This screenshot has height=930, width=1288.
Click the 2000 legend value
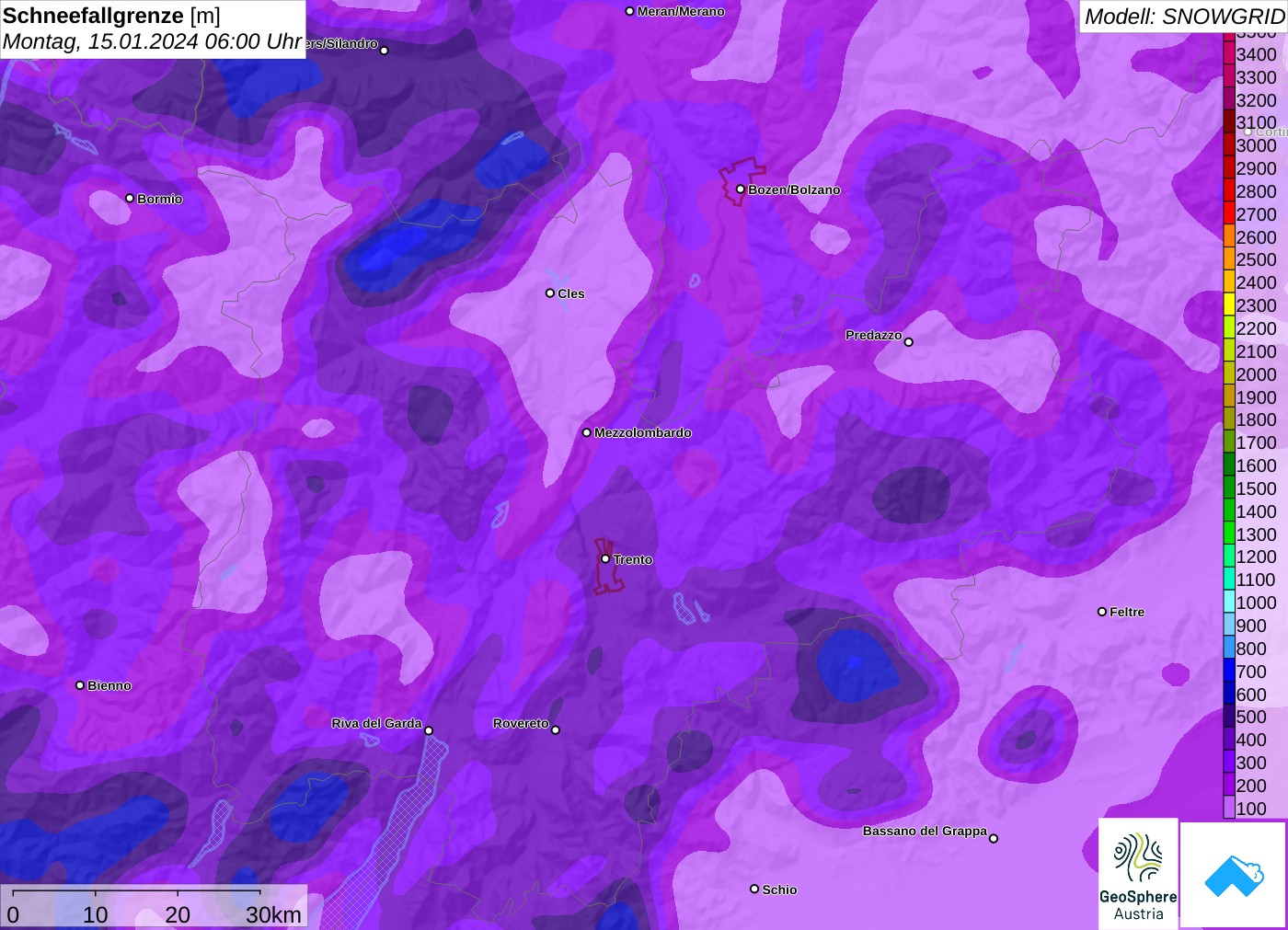click(x=1257, y=374)
